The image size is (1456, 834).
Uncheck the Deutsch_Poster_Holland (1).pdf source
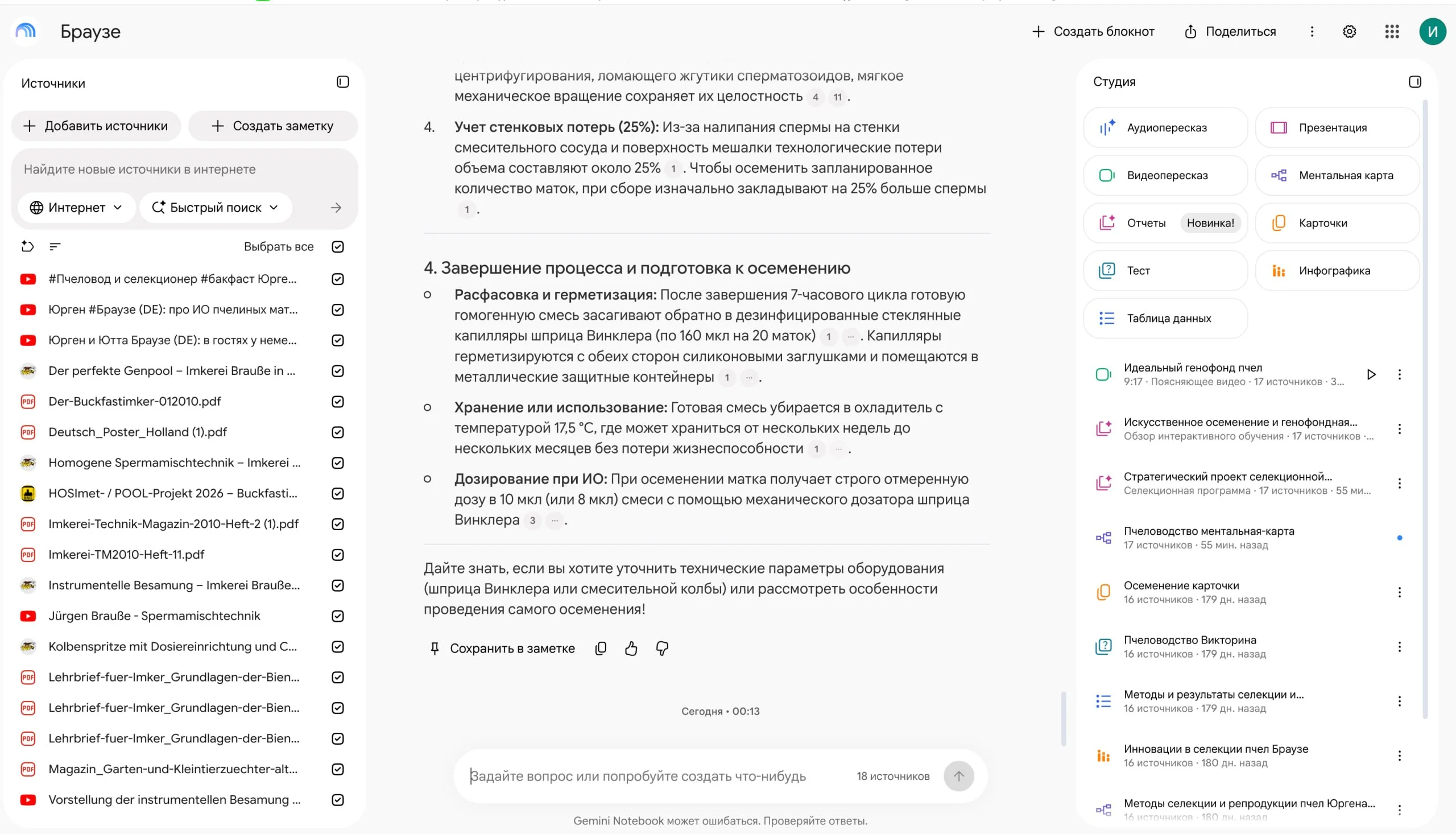pyautogui.click(x=338, y=432)
